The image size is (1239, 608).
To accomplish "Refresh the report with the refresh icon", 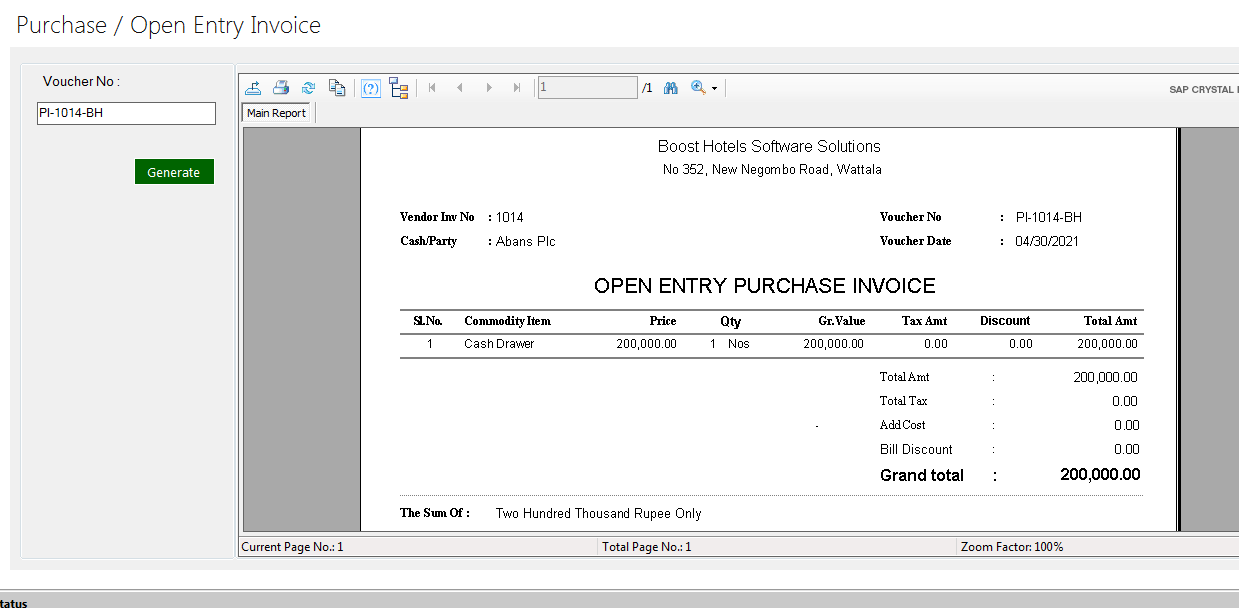I will pyautogui.click(x=309, y=88).
